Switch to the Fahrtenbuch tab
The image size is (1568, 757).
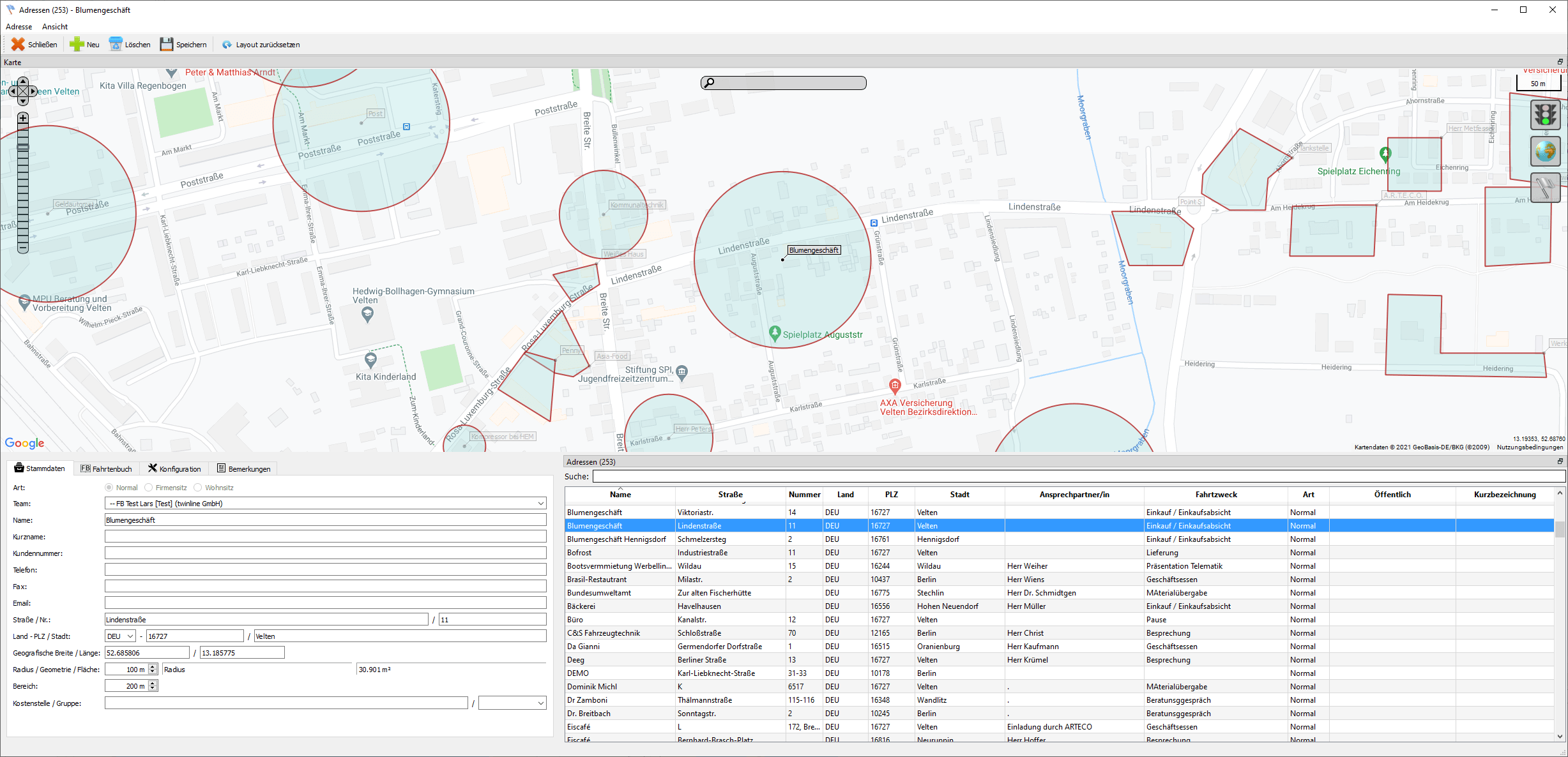106,468
